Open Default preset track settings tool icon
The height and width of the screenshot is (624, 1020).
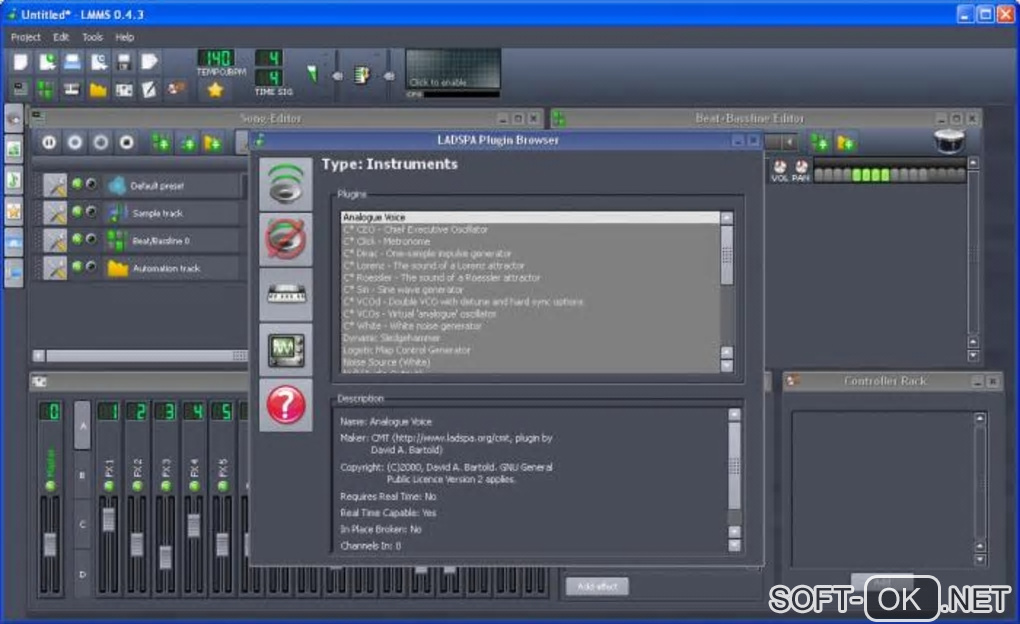[55, 185]
